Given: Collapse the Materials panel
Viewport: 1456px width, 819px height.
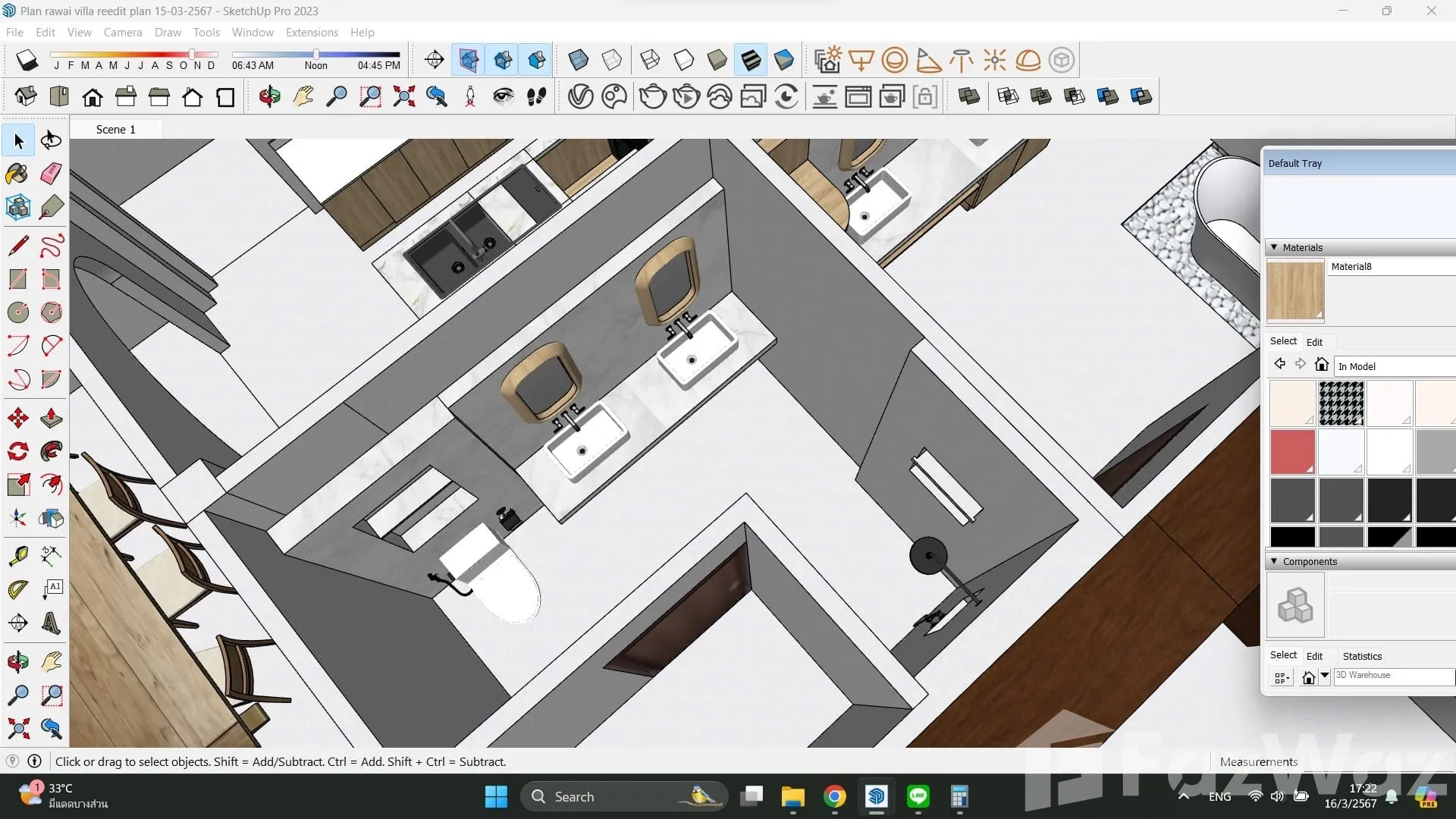Looking at the screenshot, I should pyautogui.click(x=1274, y=247).
